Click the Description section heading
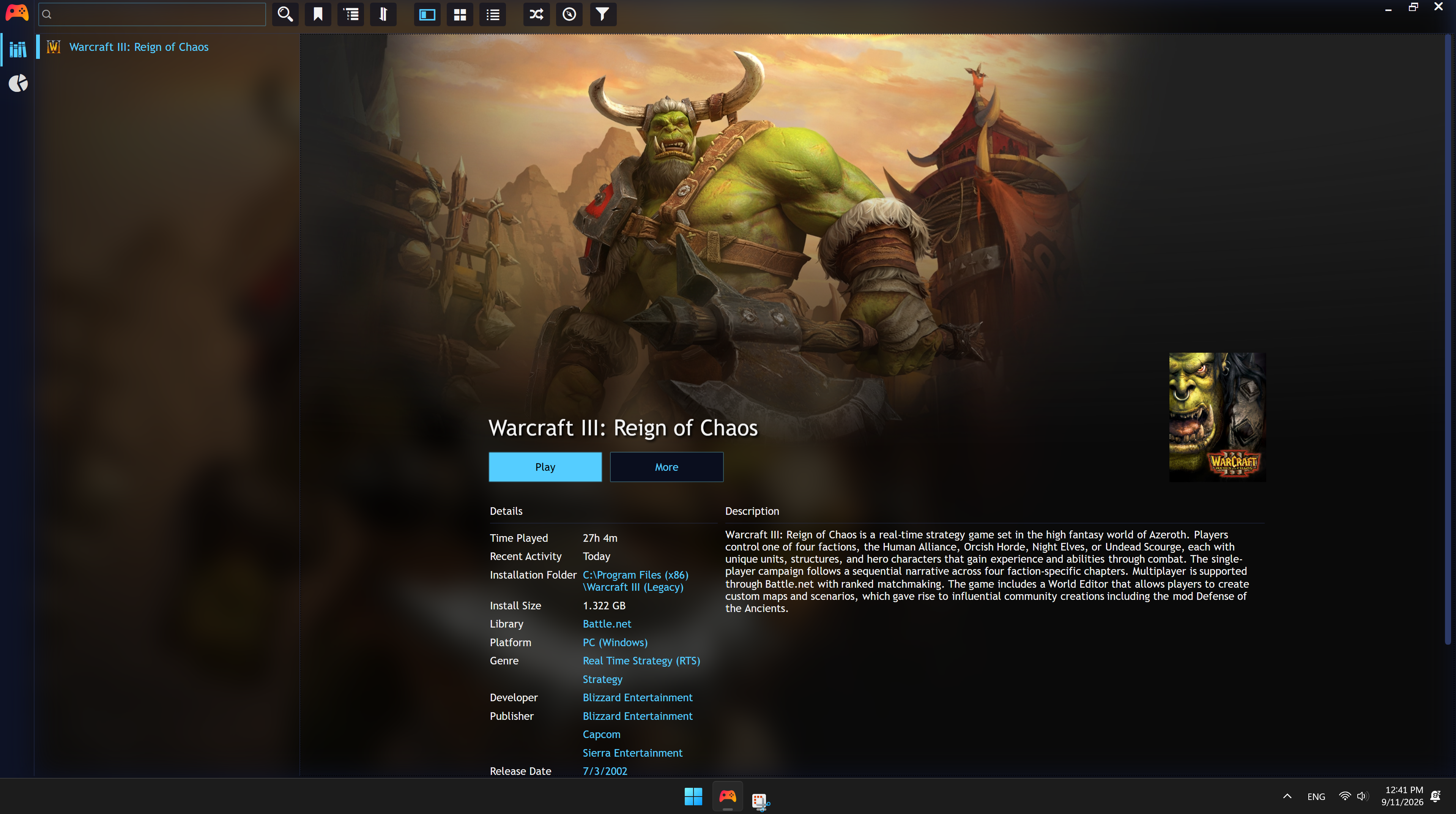The image size is (1456, 814). coord(752,511)
